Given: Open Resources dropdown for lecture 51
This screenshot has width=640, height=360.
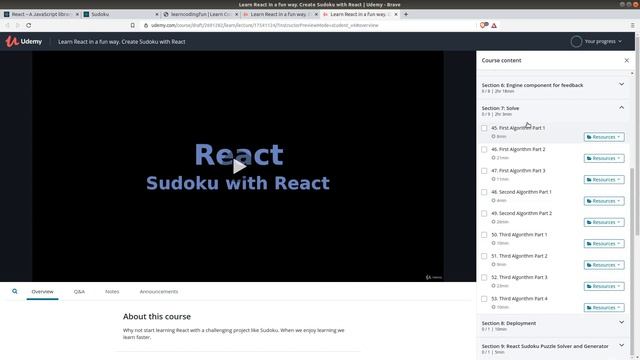Looking at the screenshot, I should (x=604, y=265).
